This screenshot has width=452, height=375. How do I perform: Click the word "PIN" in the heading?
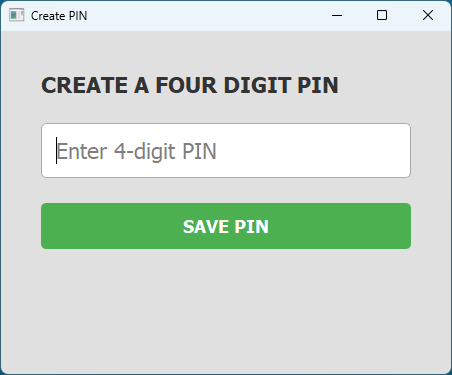(x=318, y=85)
